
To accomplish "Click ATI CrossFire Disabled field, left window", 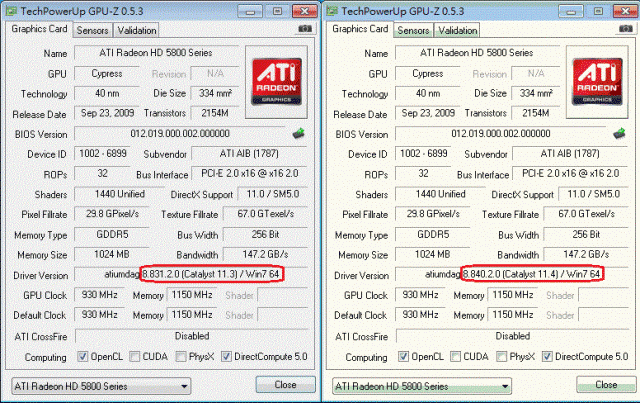I will (x=191, y=336).
